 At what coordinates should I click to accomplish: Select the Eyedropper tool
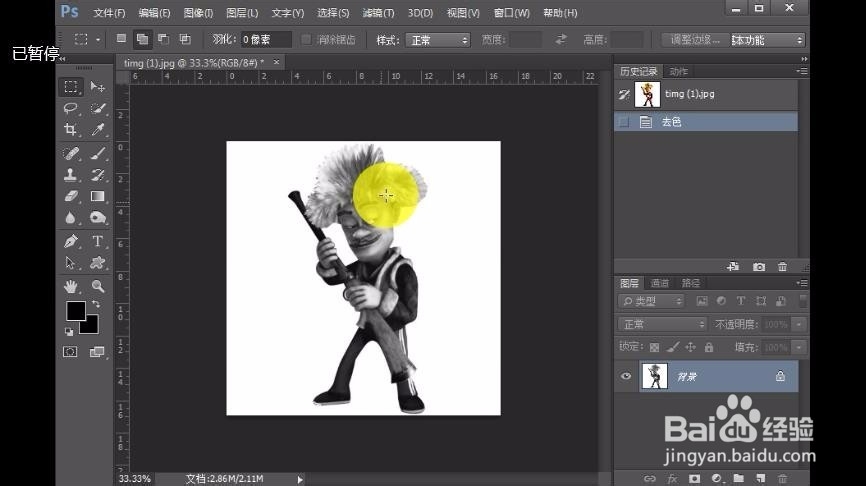pyautogui.click(x=98, y=130)
